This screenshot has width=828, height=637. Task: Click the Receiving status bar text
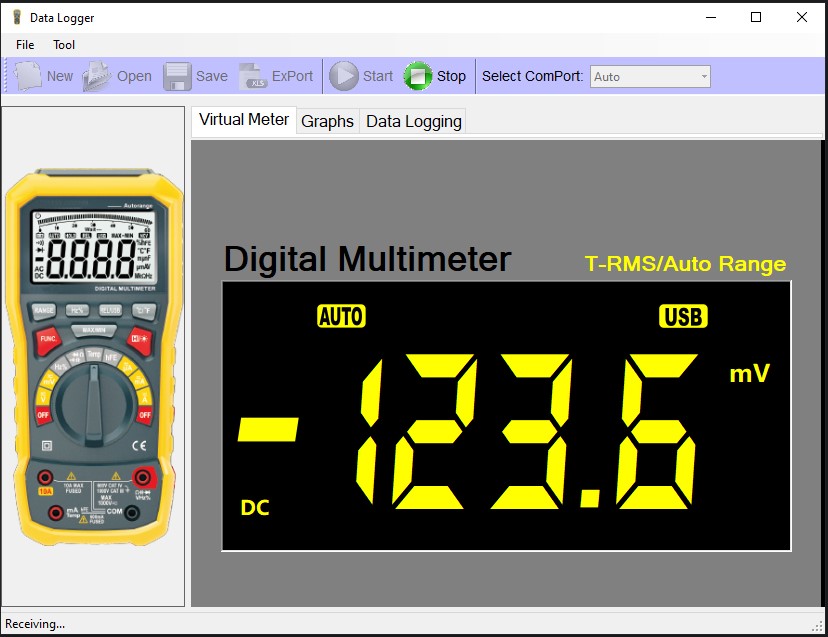tap(35, 624)
